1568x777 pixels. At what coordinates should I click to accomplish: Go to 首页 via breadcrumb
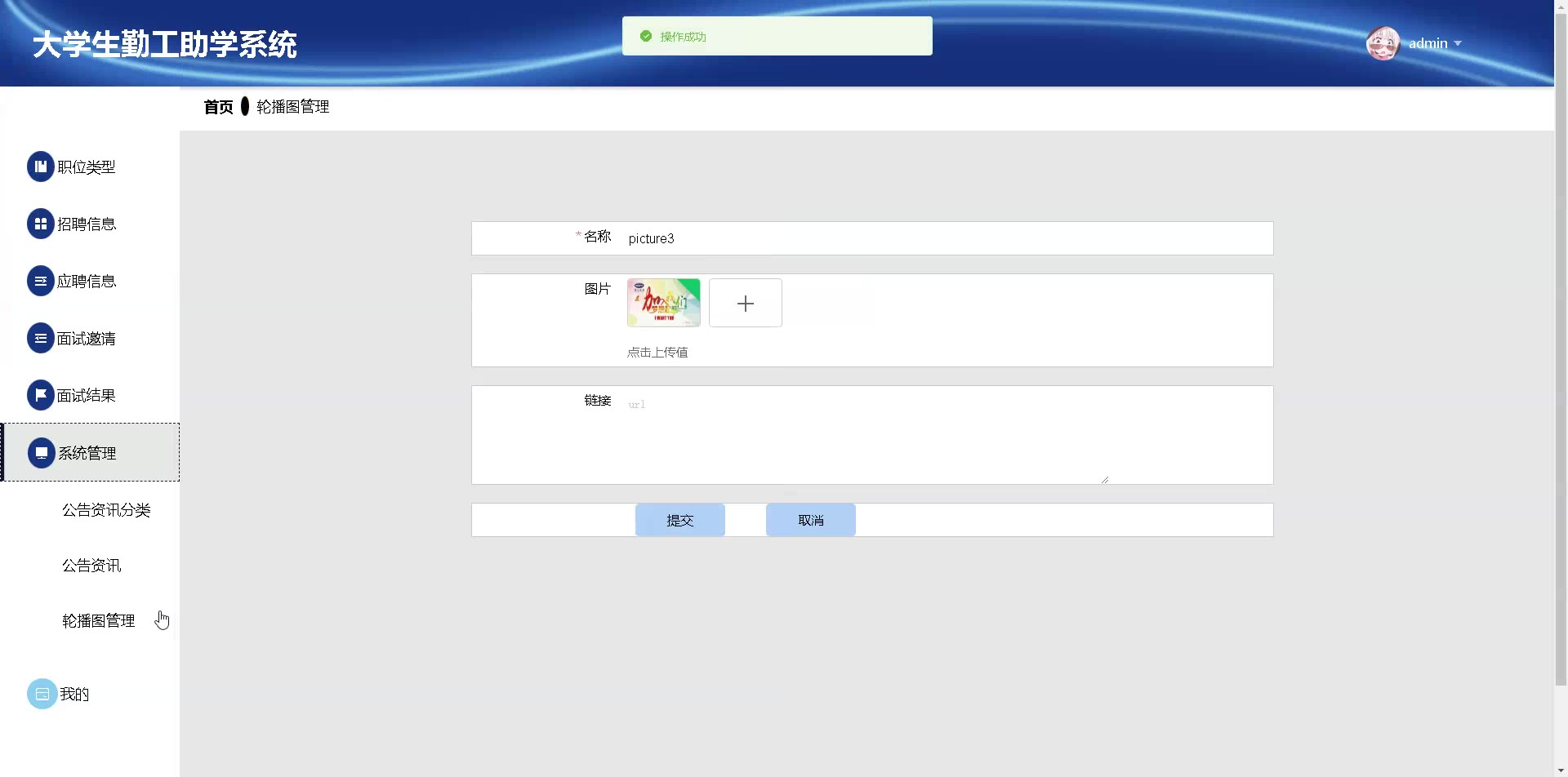point(218,107)
